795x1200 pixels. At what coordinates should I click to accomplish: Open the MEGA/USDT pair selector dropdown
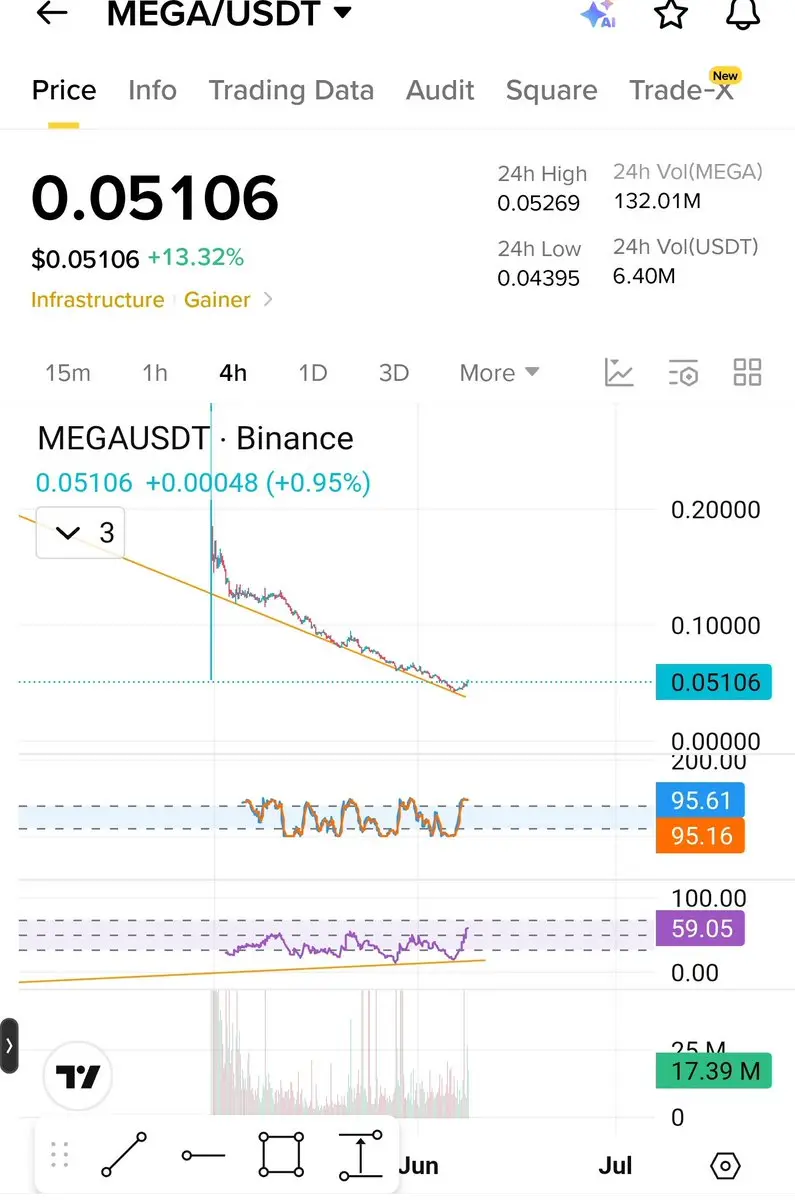[x=229, y=14]
